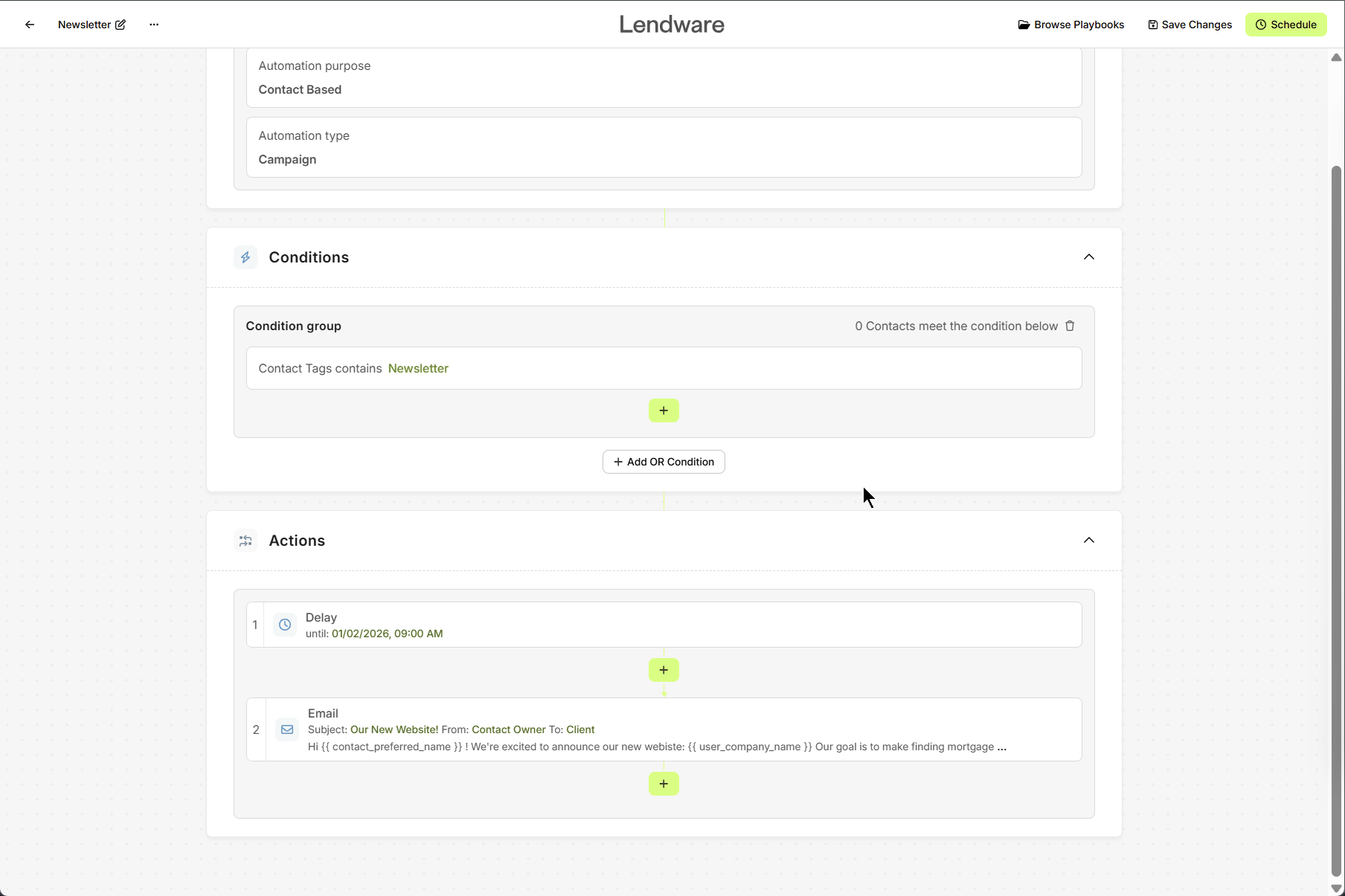
Task: Click the Schedule button
Action: (1285, 25)
